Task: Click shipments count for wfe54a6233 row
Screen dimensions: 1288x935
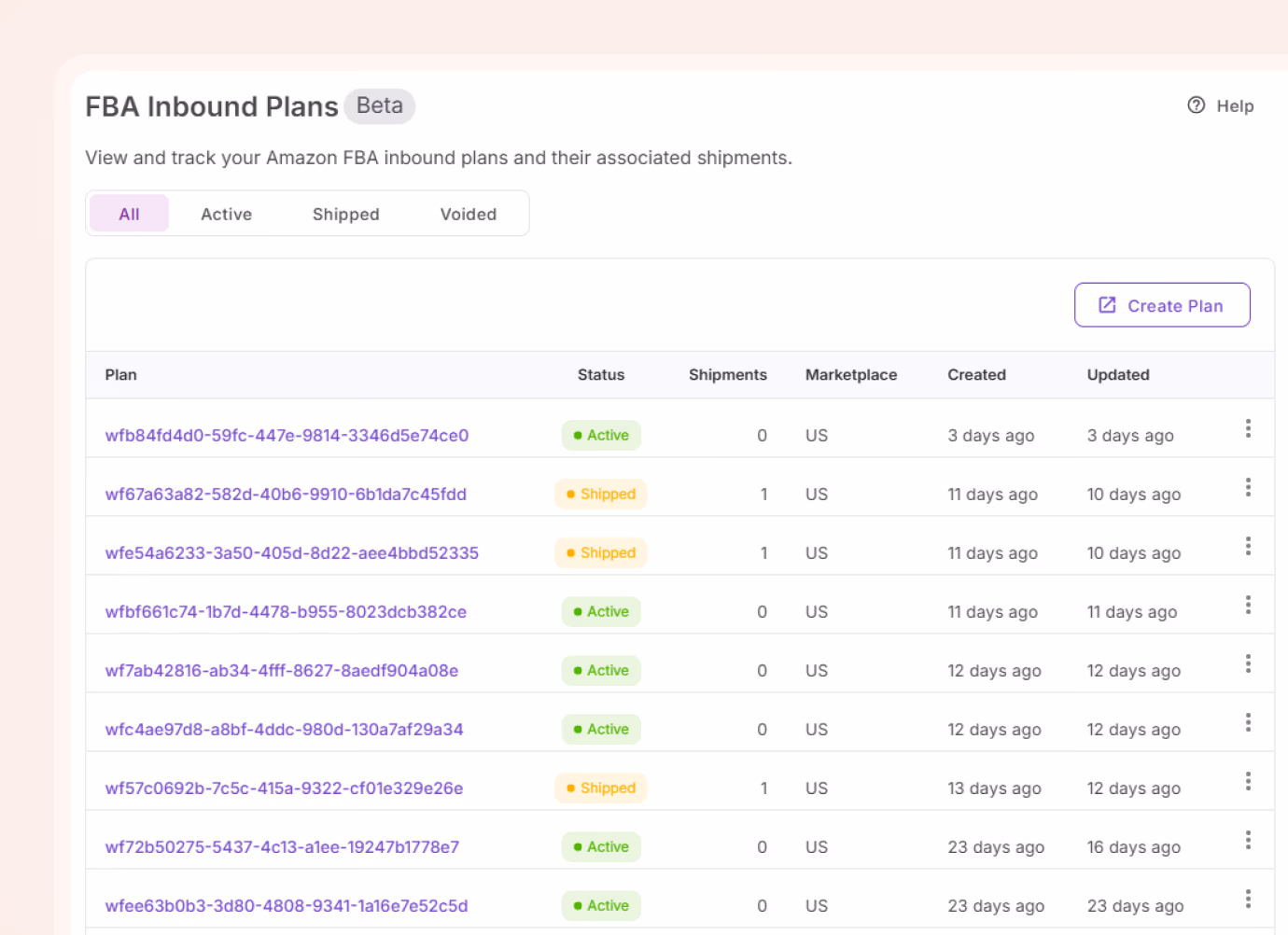Action: pos(763,552)
